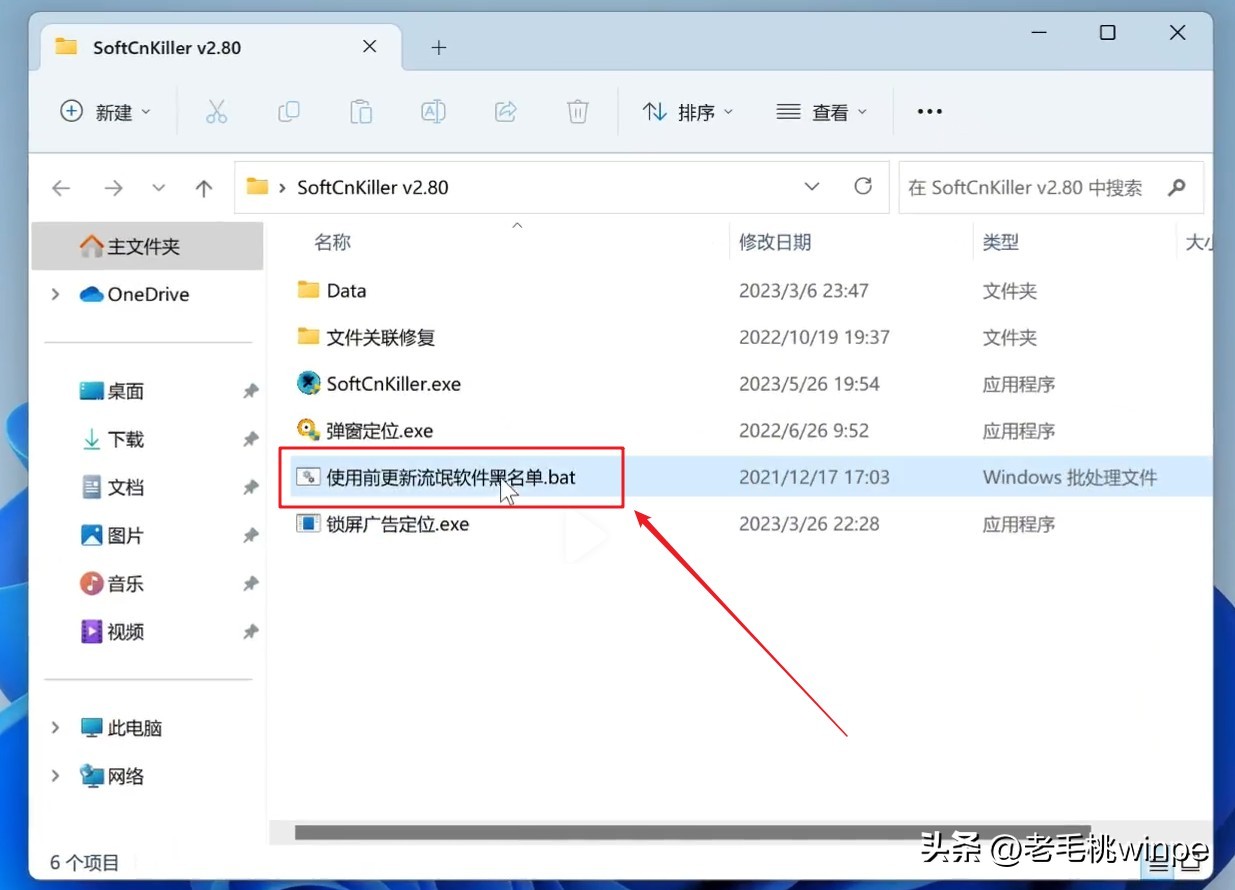
Task: Open the 查看 view dropdown
Action: click(x=822, y=111)
